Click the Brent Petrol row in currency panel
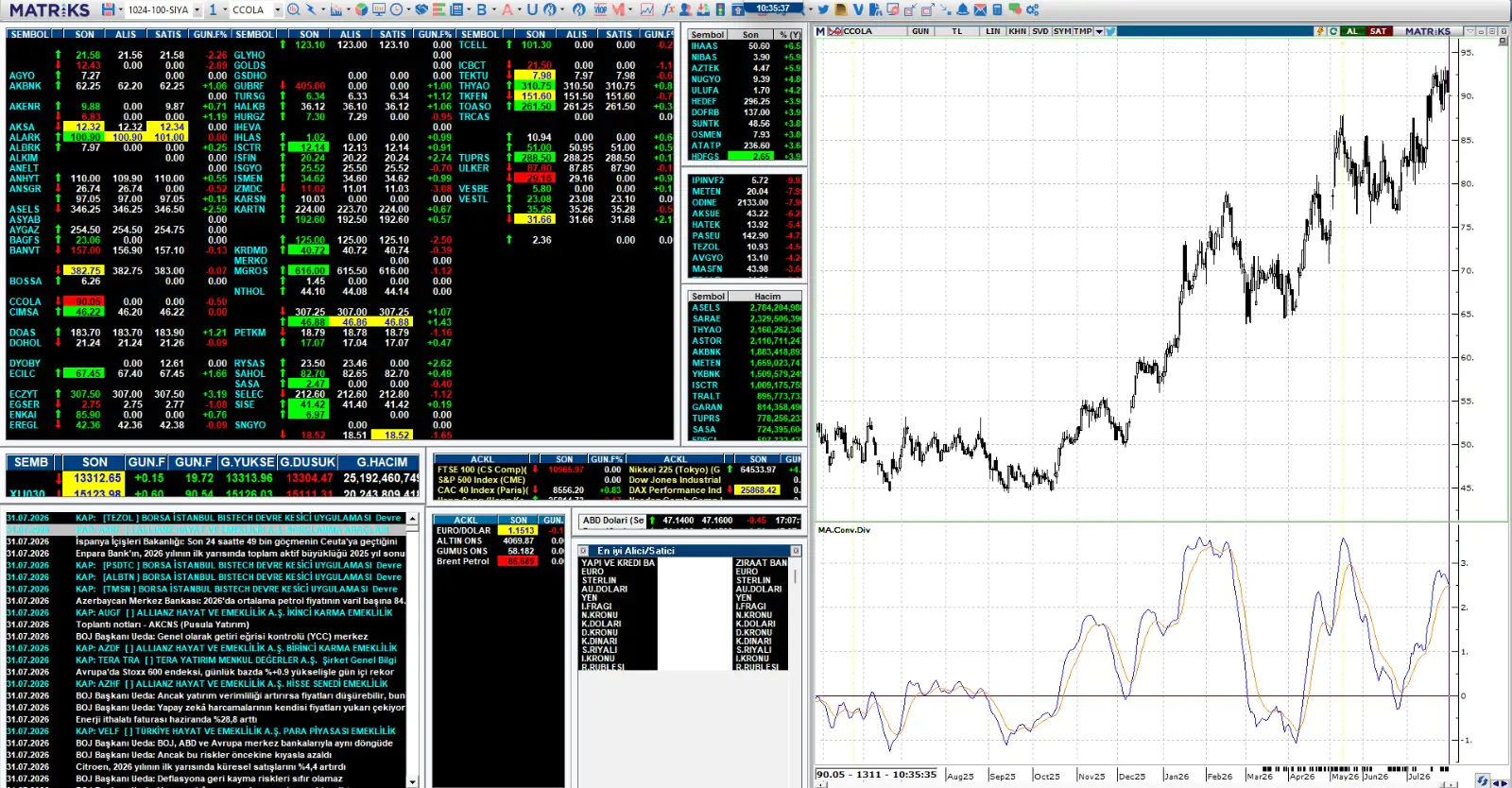The height and width of the screenshot is (788, 1512). tap(499, 561)
